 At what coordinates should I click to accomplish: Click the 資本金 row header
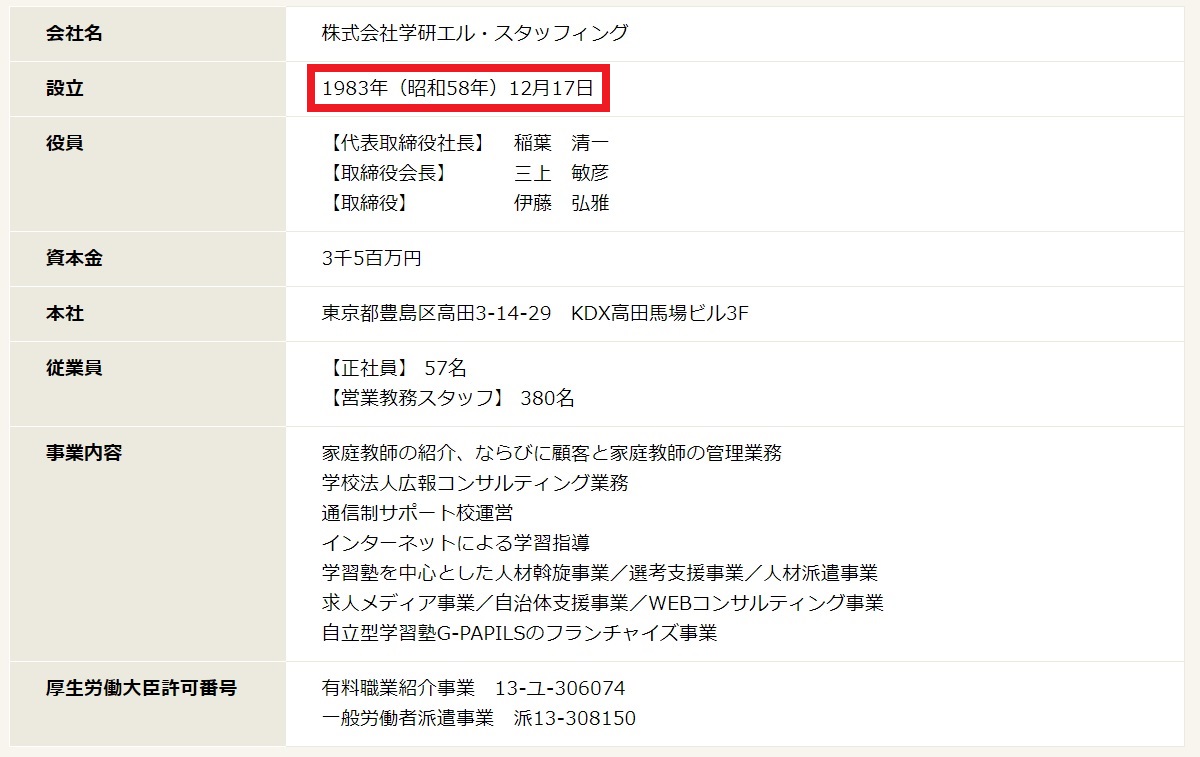(147, 258)
